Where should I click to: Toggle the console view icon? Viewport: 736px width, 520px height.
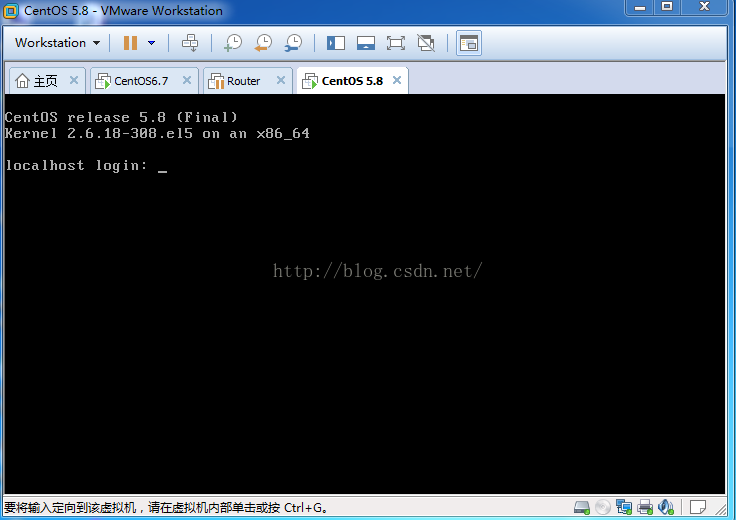coord(469,43)
